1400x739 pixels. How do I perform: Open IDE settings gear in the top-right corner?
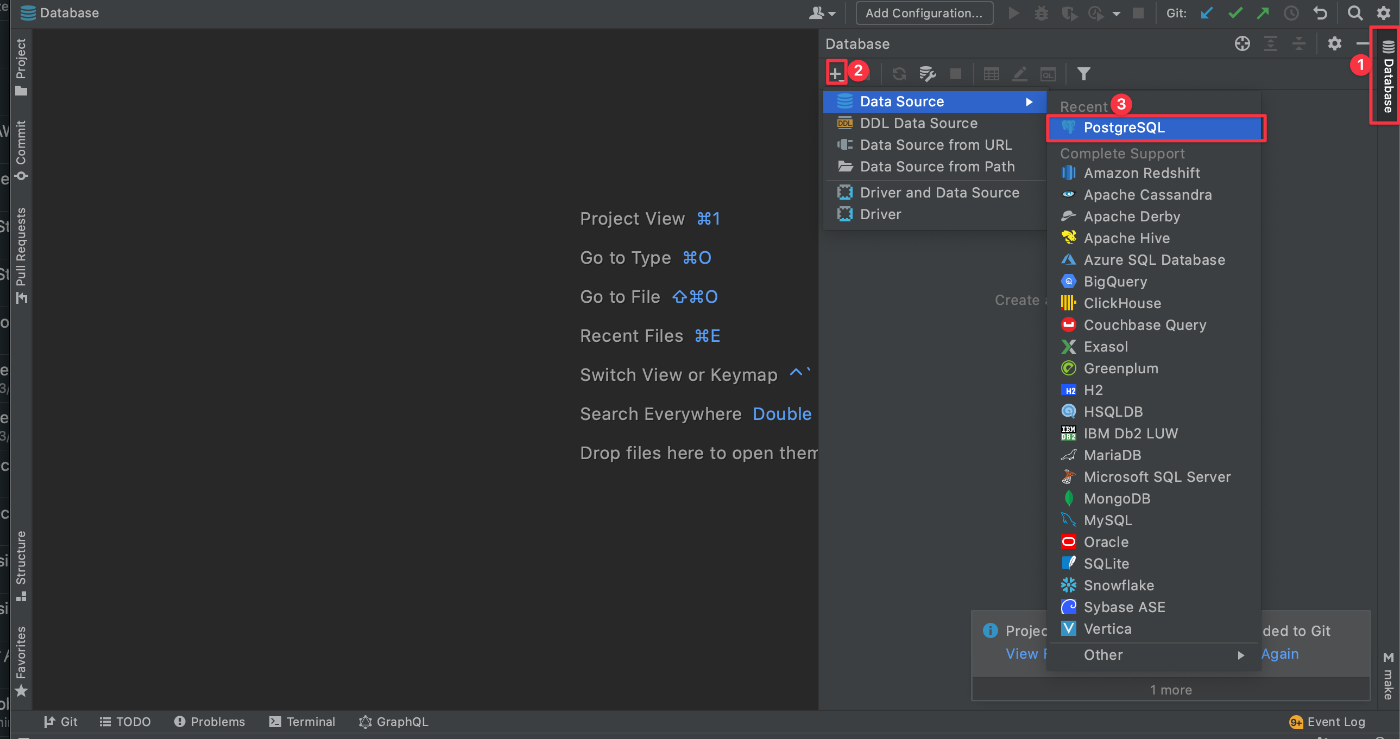(x=1383, y=13)
